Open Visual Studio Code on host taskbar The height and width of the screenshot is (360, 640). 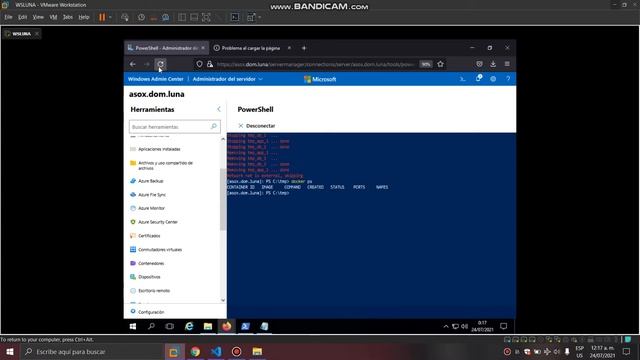tap(216, 351)
